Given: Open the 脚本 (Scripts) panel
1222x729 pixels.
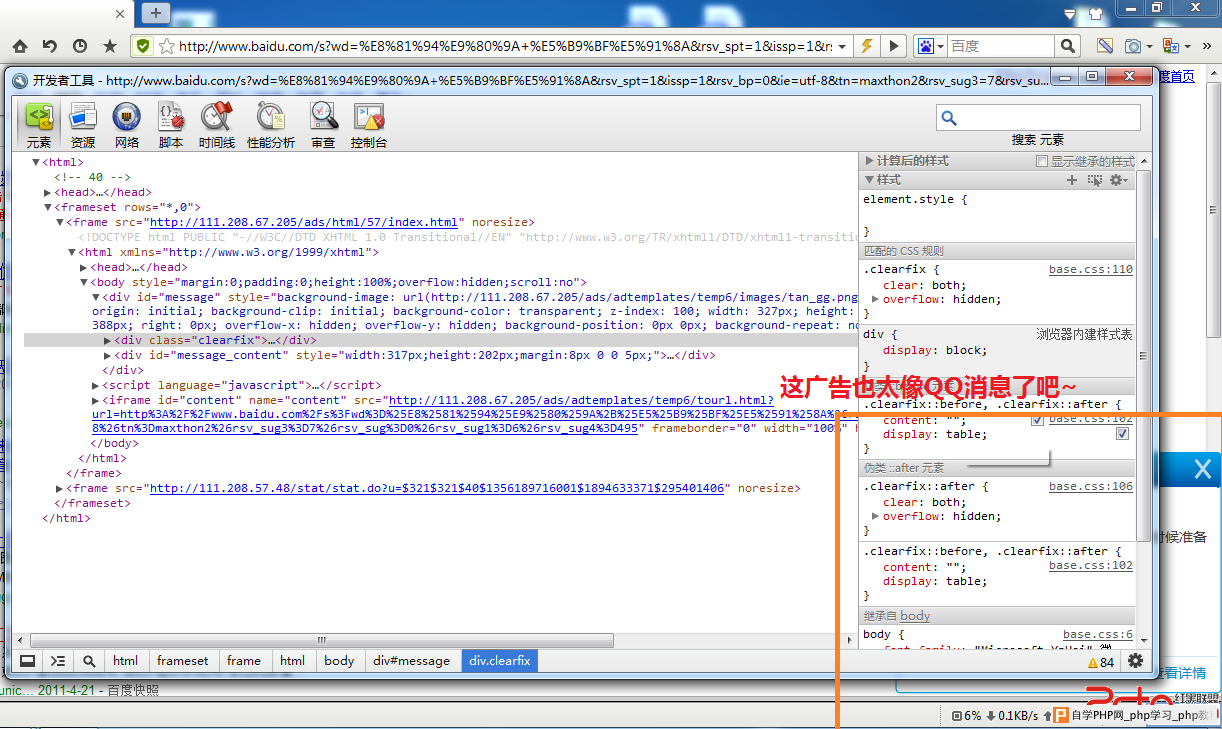Looking at the screenshot, I should [x=171, y=125].
